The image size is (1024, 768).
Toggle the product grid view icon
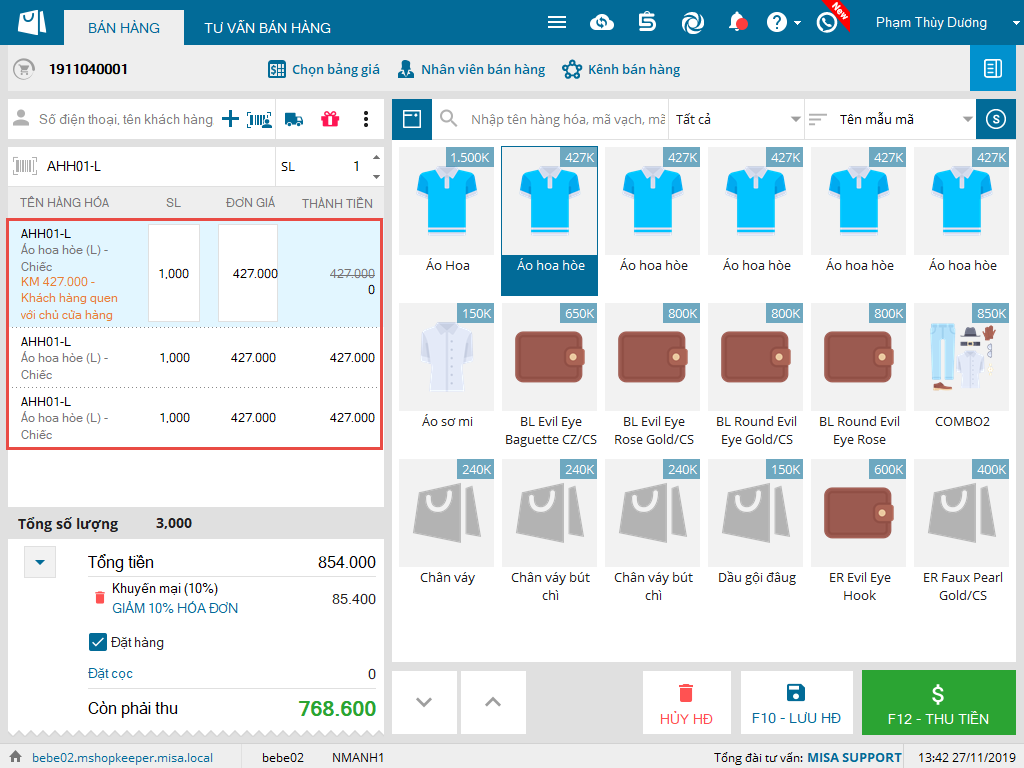412,119
